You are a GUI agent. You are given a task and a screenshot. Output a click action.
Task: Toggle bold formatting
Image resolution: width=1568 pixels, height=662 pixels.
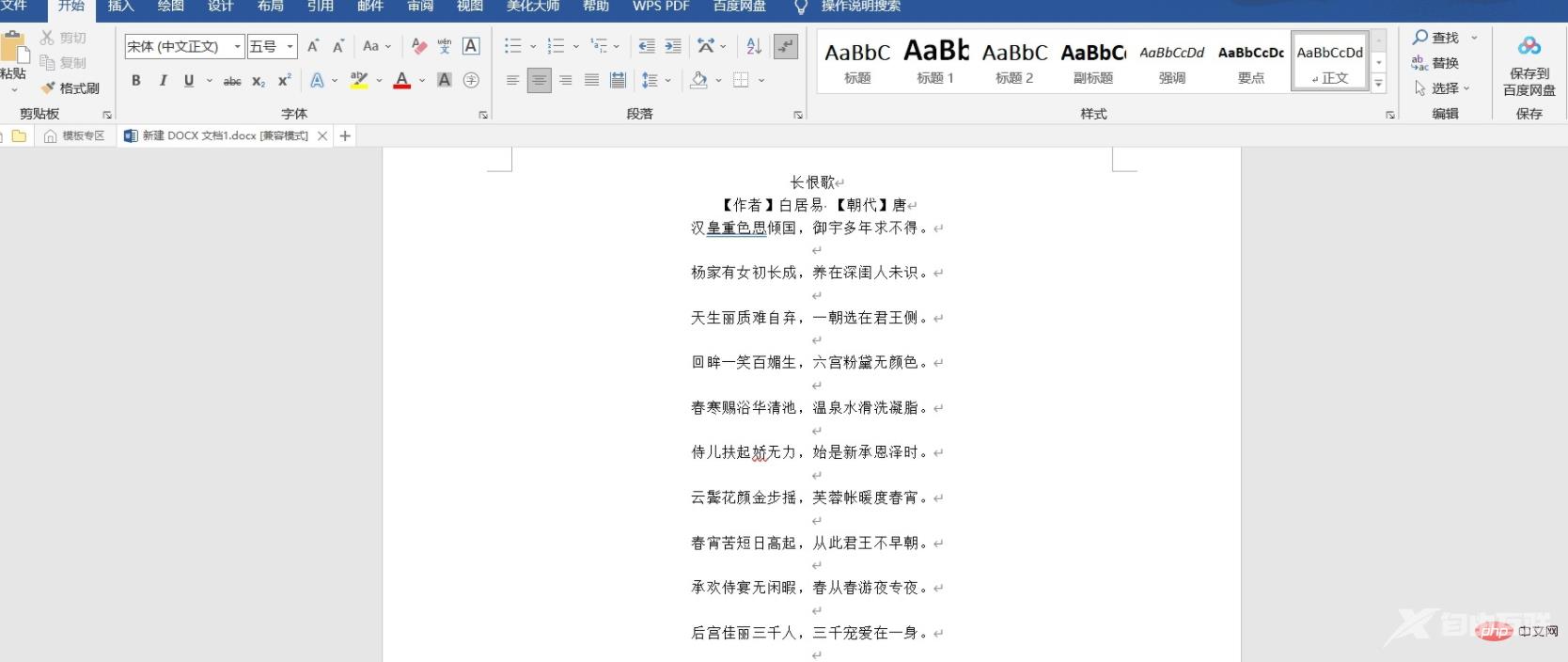click(136, 81)
